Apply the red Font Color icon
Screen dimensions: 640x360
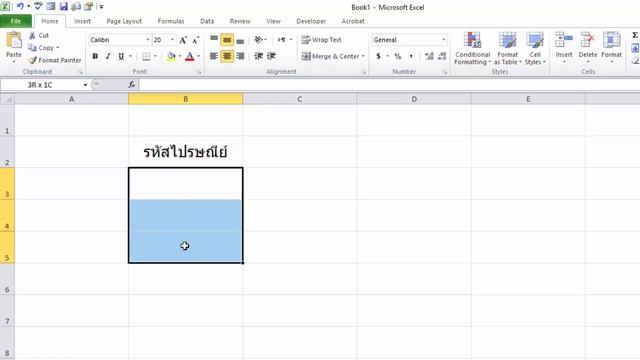[x=189, y=56]
